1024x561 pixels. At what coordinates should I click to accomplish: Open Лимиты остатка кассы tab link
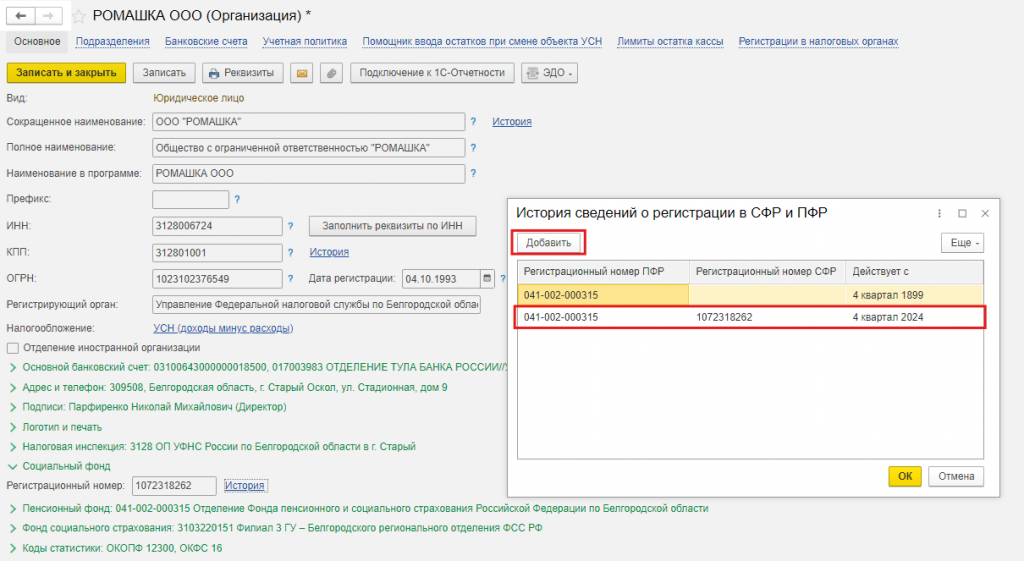tap(670, 42)
